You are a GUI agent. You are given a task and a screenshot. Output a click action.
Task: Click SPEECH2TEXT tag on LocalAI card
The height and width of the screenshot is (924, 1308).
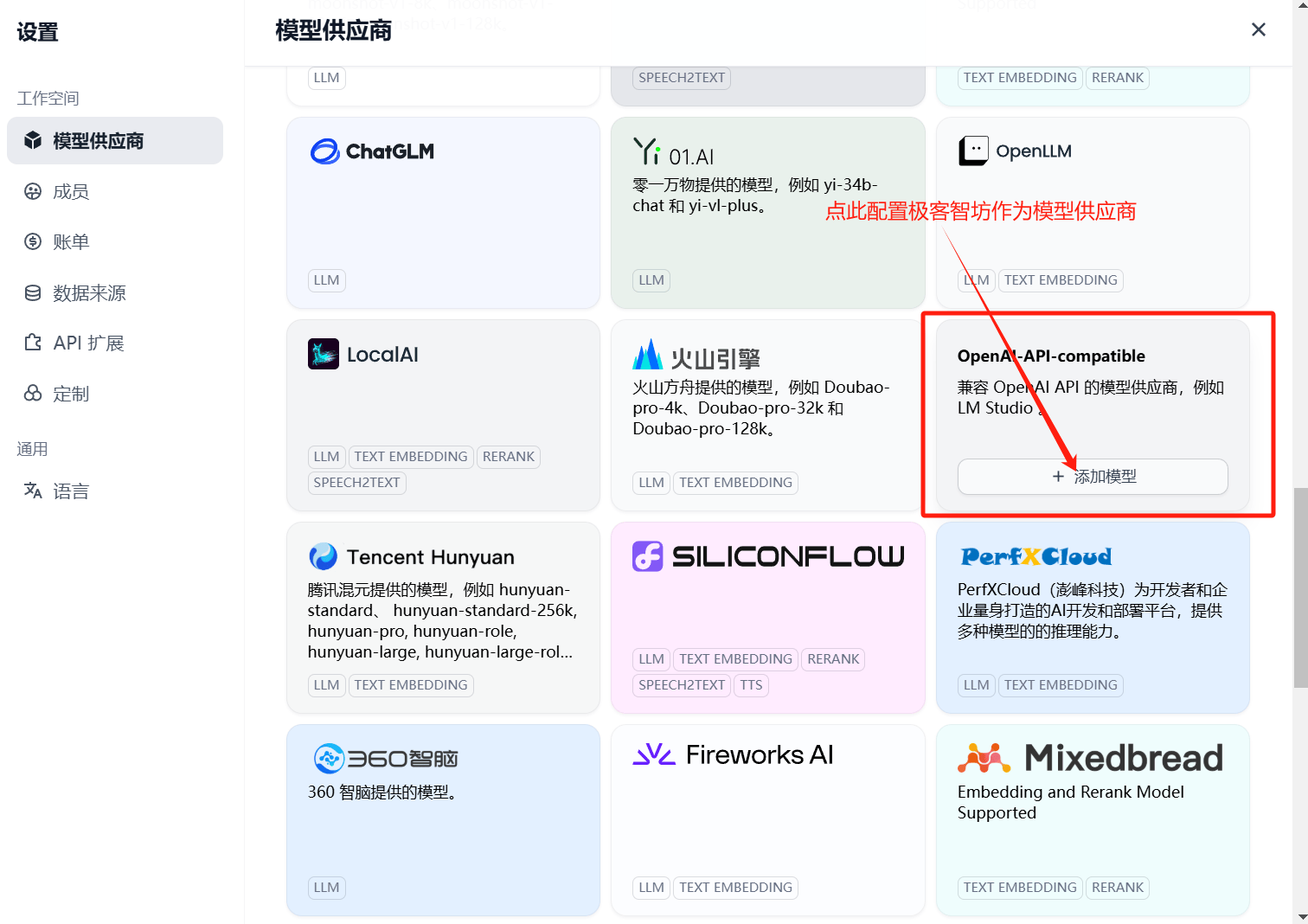pyautogui.click(x=357, y=483)
